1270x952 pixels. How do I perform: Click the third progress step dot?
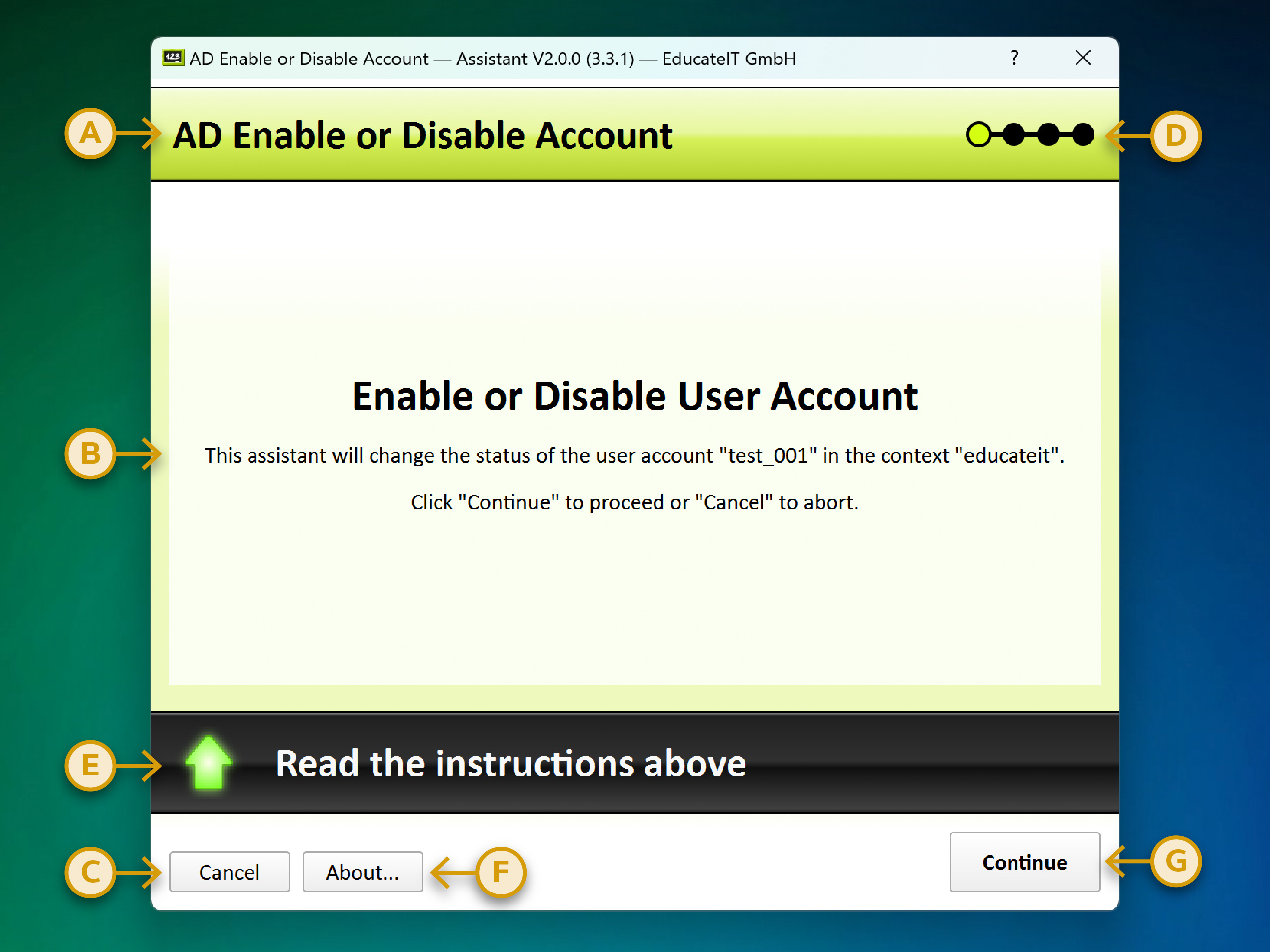tap(1048, 135)
